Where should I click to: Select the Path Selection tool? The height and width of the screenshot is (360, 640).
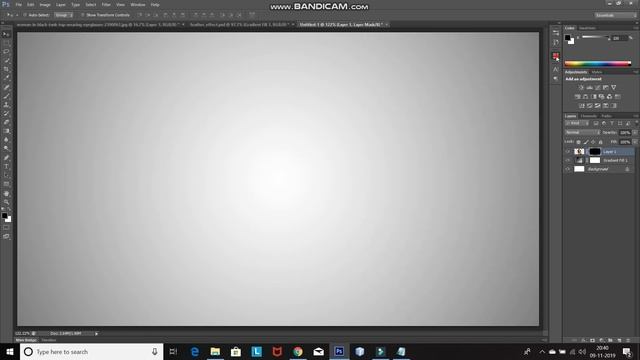click(x=6, y=176)
